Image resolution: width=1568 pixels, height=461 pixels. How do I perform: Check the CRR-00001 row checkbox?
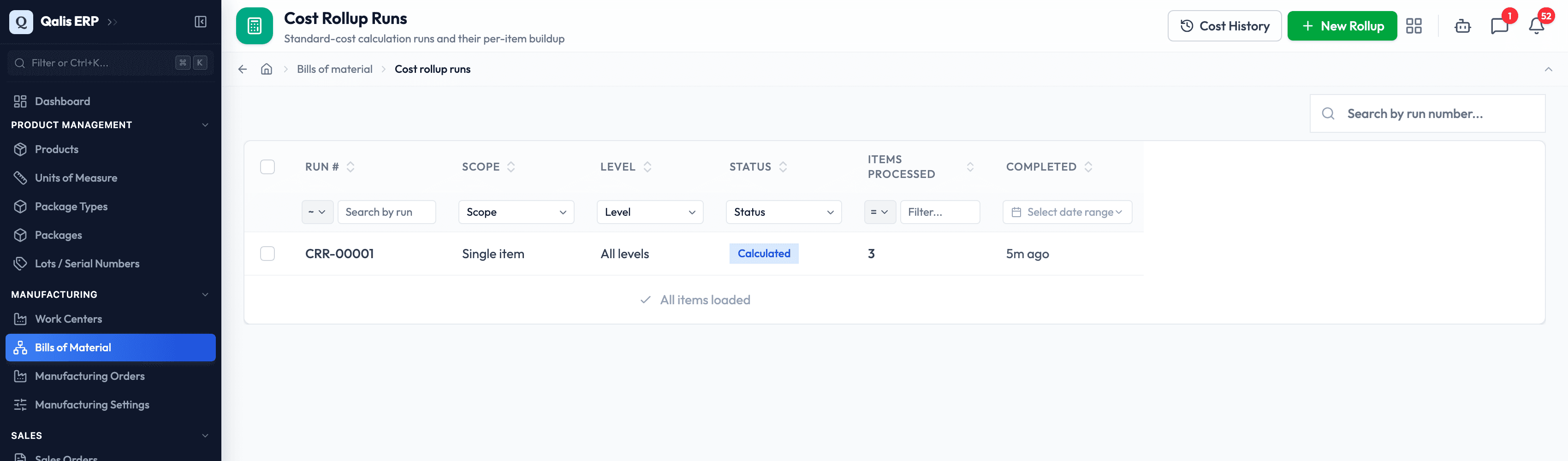pos(267,254)
